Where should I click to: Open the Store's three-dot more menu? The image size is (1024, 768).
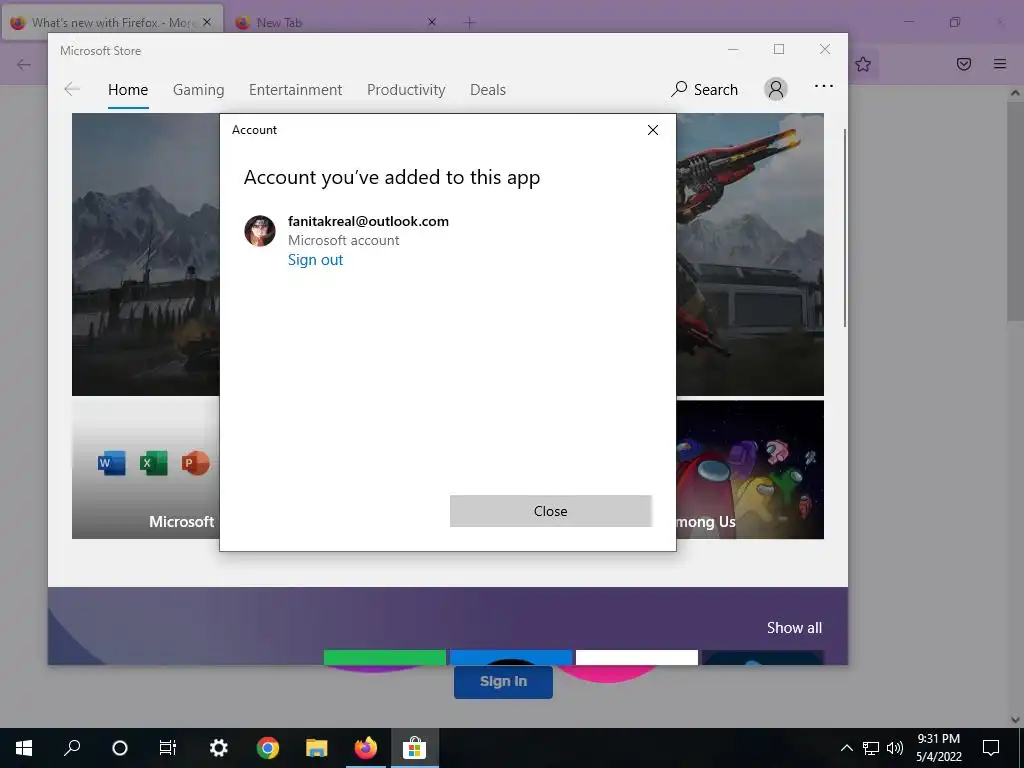coord(824,86)
